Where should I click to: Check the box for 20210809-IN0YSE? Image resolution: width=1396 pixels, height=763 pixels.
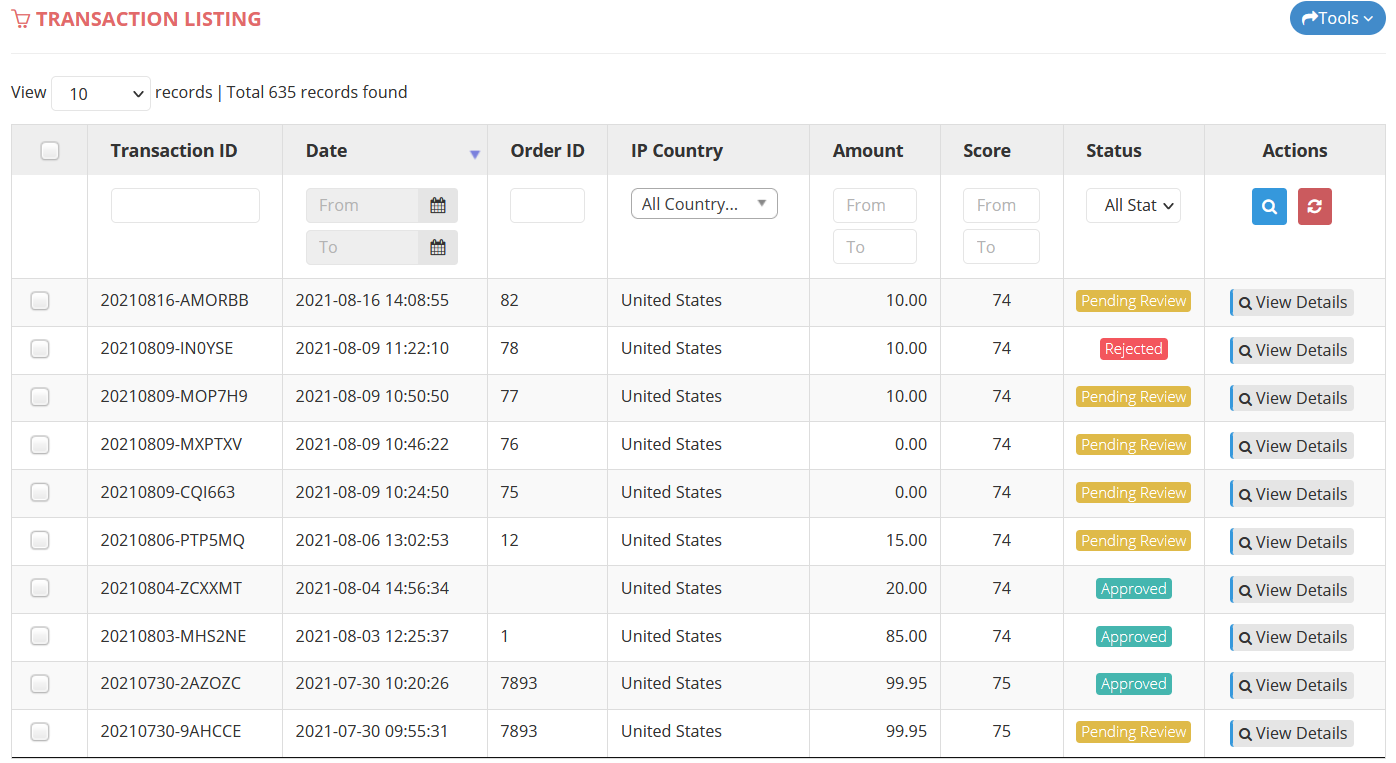40,349
